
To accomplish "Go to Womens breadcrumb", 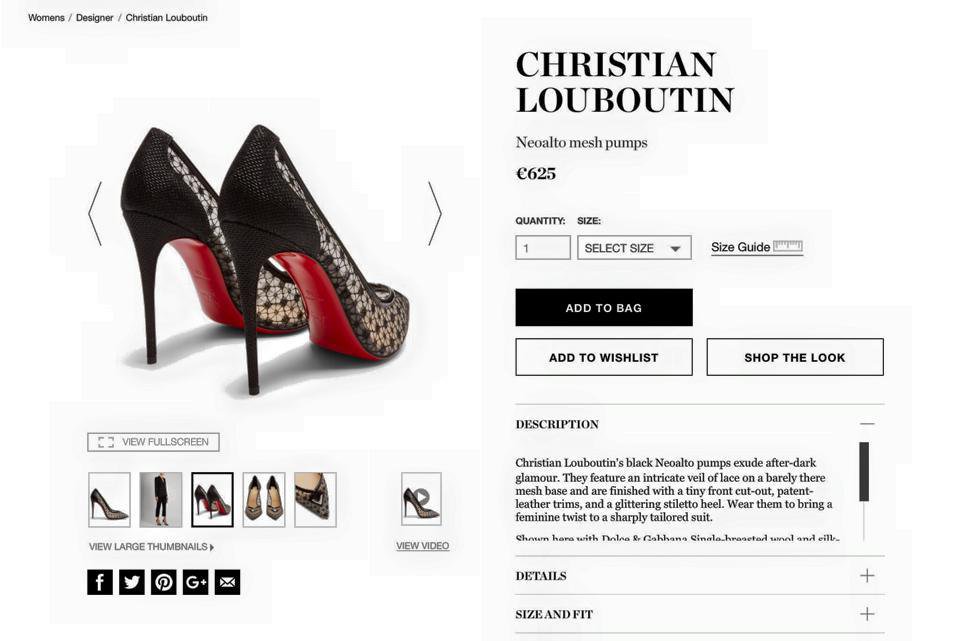I will [x=46, y=18].
